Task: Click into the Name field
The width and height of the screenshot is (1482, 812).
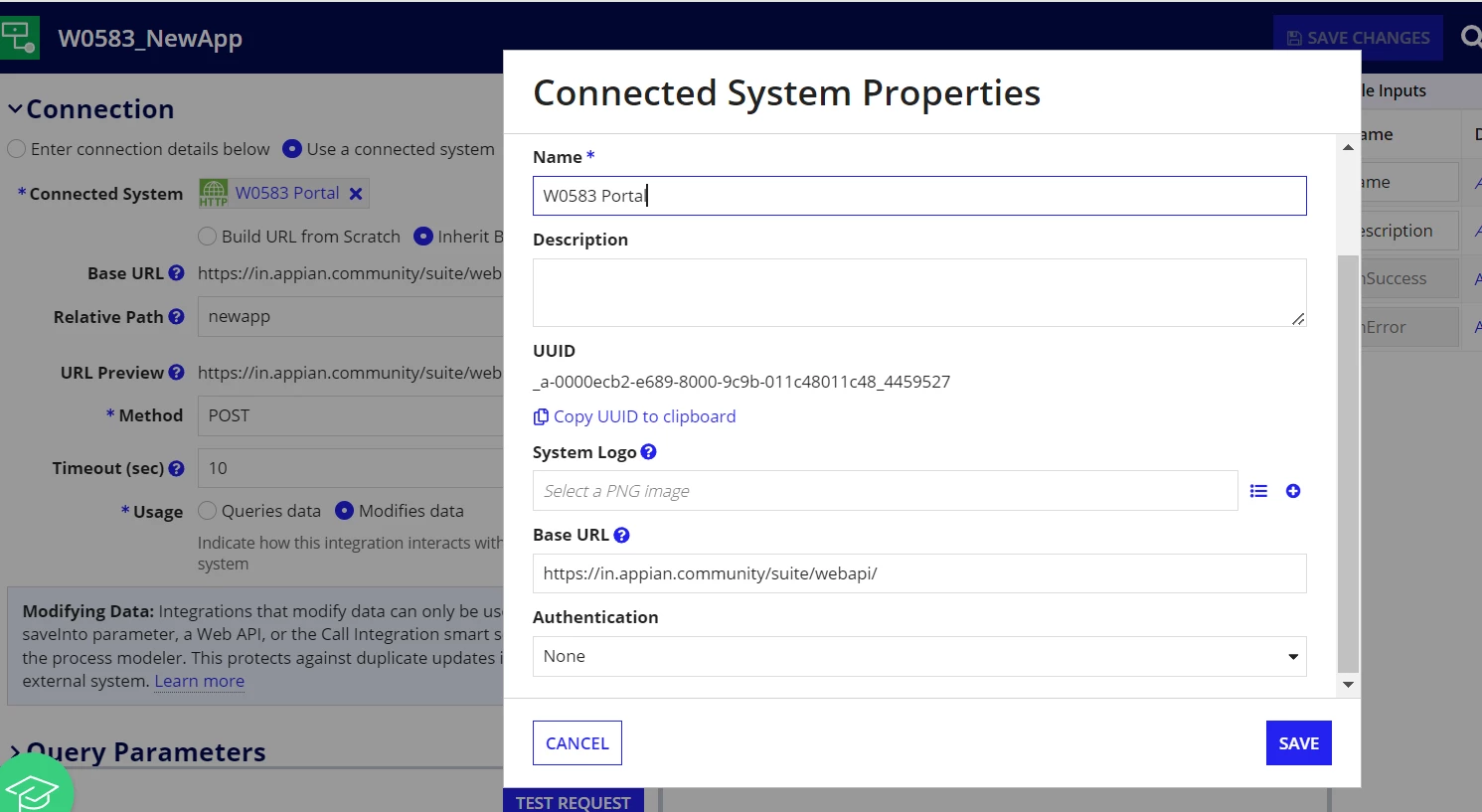Action: click(x=919, y=196)
